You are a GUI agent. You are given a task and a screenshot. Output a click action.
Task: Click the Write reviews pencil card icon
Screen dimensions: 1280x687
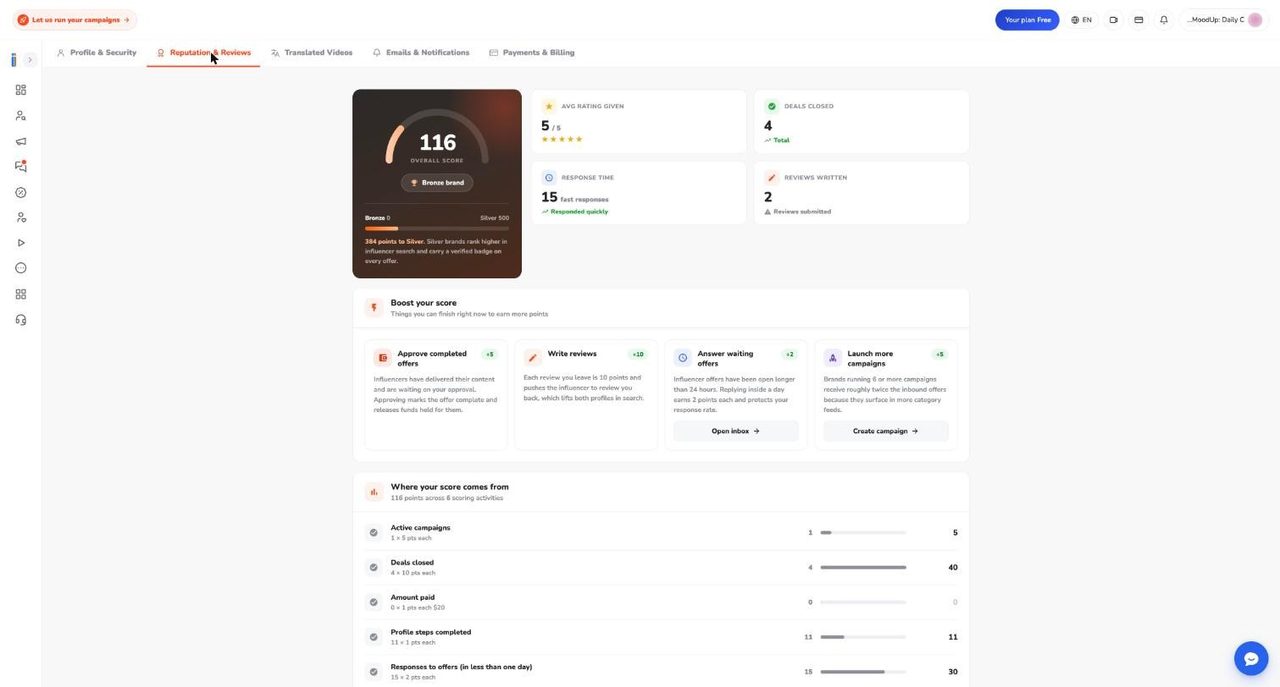pyautogui.click(x=533, y=358)
